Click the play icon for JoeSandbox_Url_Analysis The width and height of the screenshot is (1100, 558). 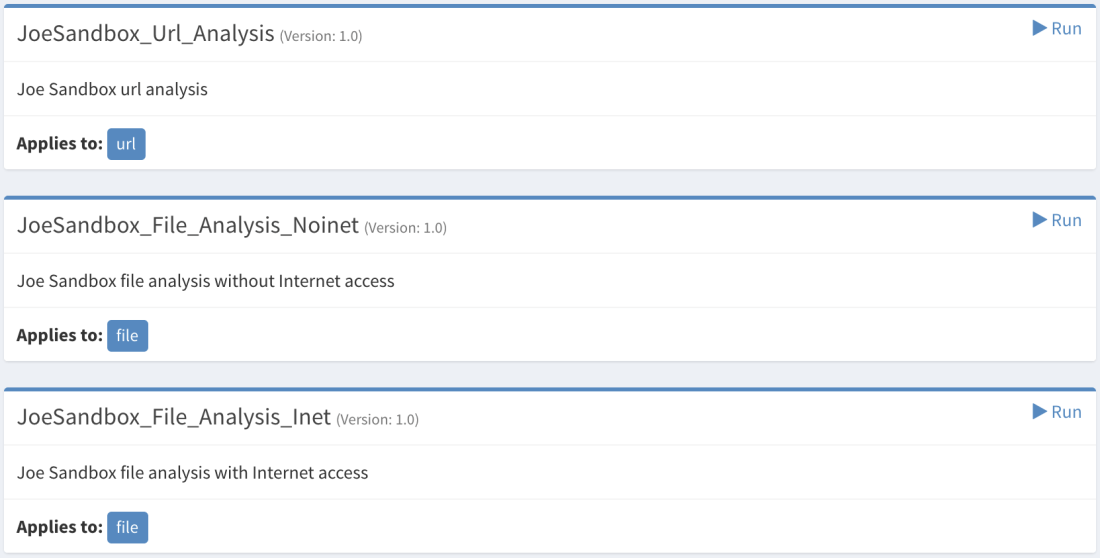coord(1039,28)
